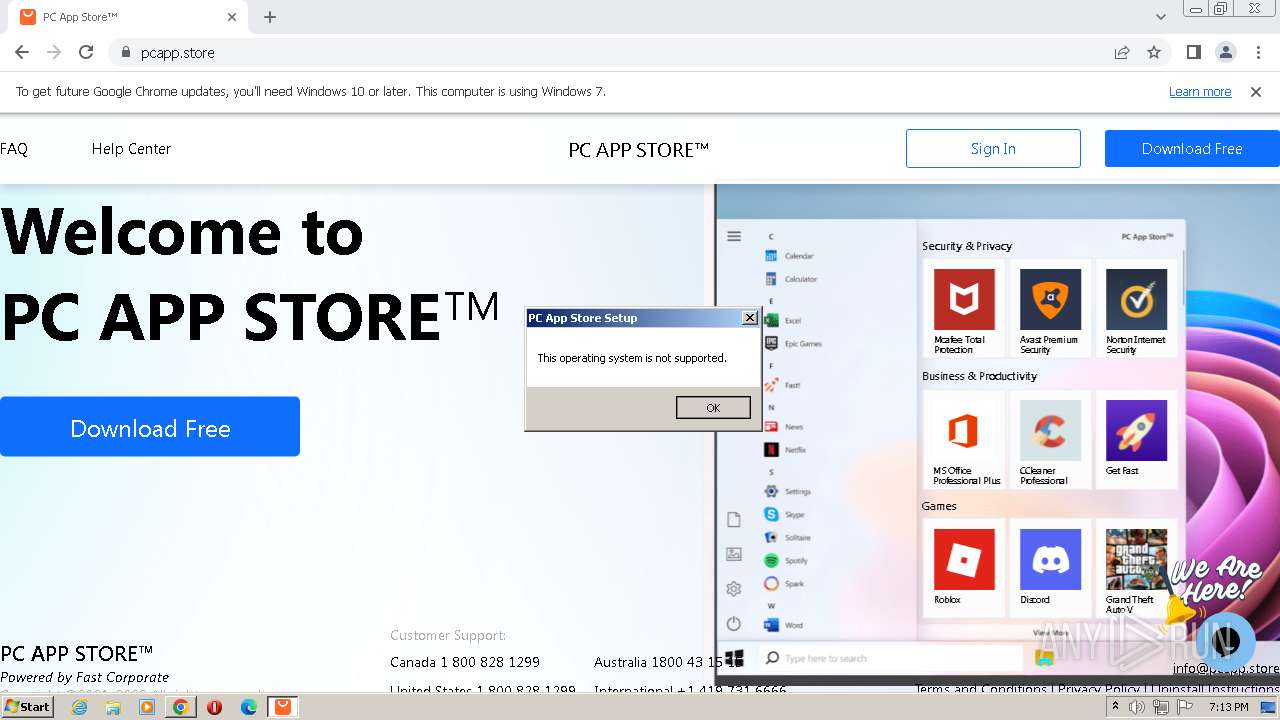This screenshot has height=720, width=1280.
Task: Click the preview Type here to search box
Action: tap(890, 657)
